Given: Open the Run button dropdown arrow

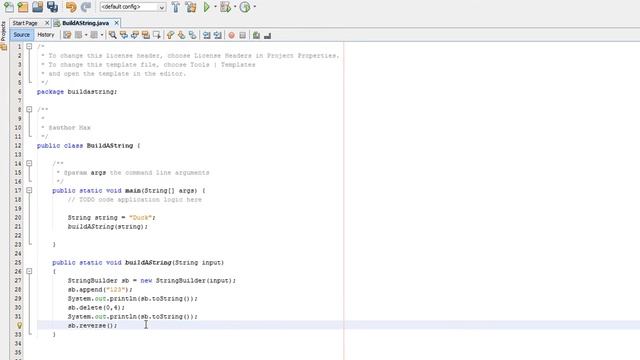Looking at the screenshot, I should 215,7.
